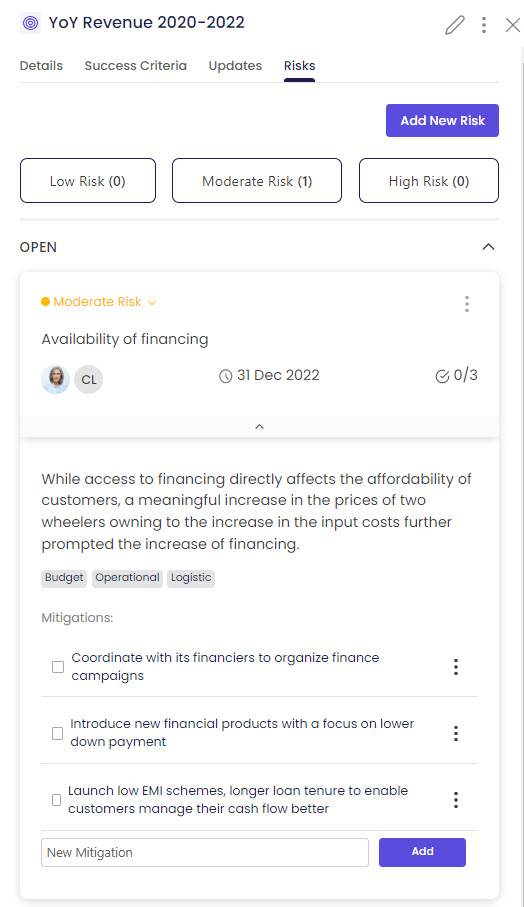This screenshot has height=907, width=524.
Task: Check Launch low EMI schemes mitigation
Action: pyautogui.click(x=56, y=800)
